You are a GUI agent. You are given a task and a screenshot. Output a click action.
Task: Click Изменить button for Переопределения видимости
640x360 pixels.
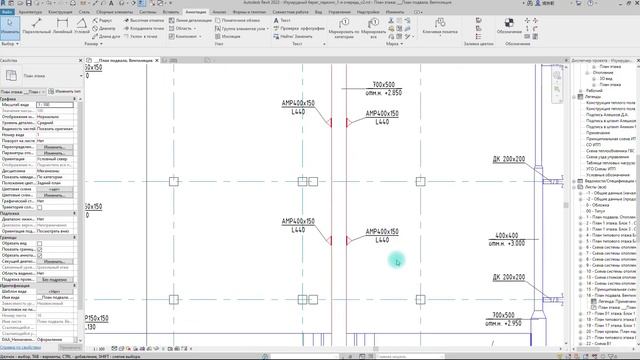pyautogui.click(x=55, y=147)
